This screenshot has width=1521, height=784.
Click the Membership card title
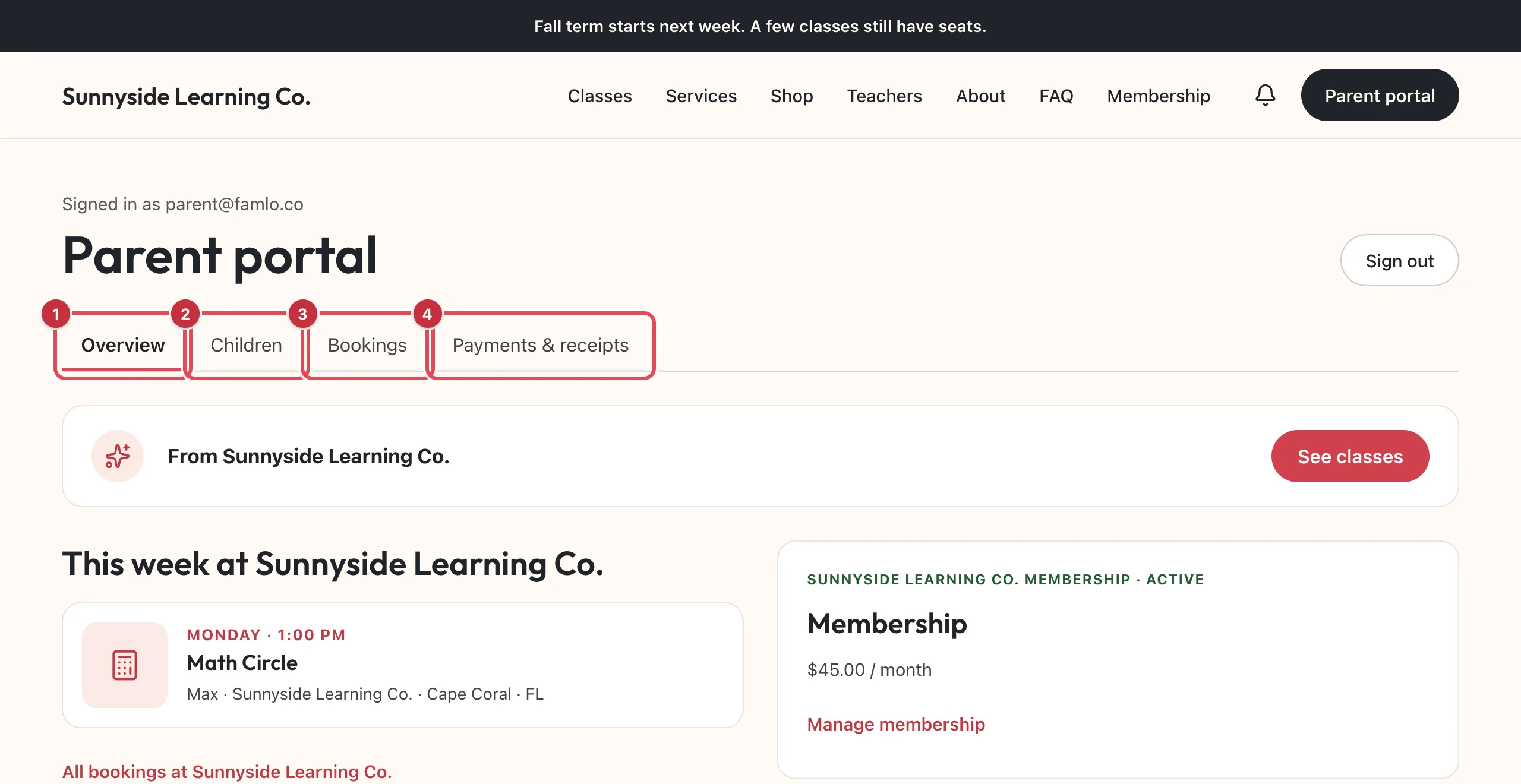coord(887,624)
